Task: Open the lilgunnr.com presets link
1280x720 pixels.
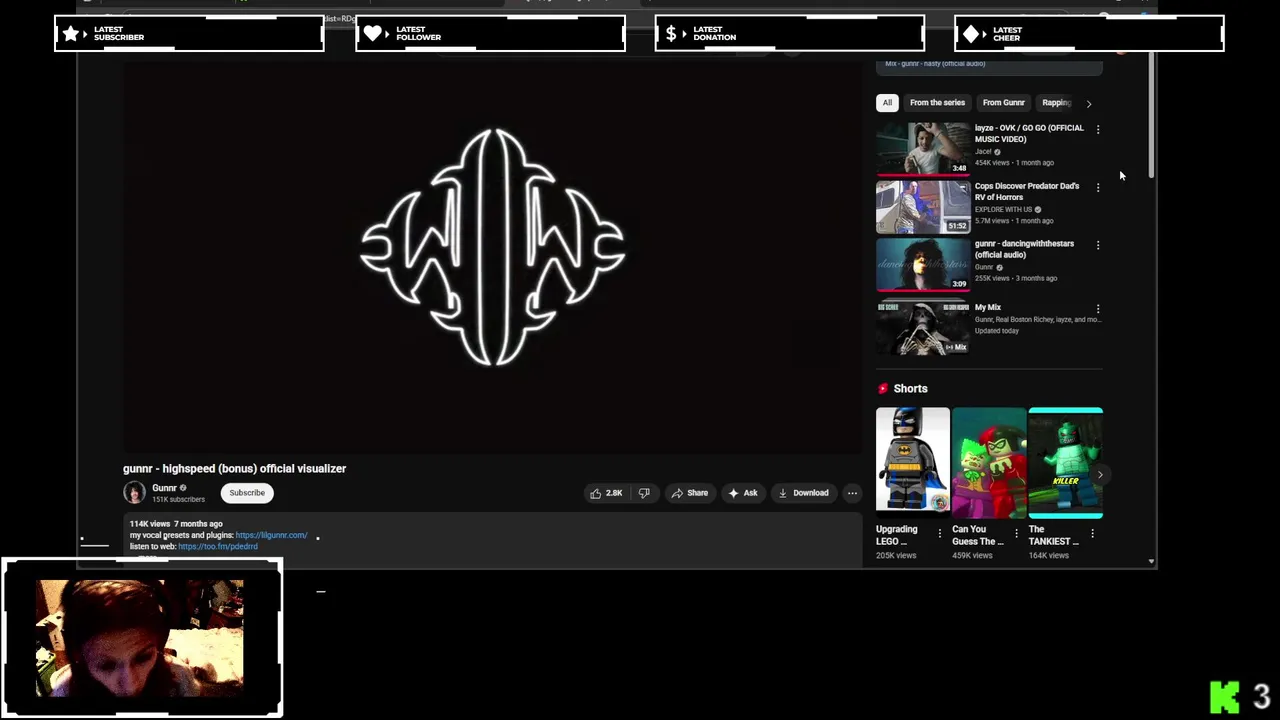Action: [x=271, y=535]
